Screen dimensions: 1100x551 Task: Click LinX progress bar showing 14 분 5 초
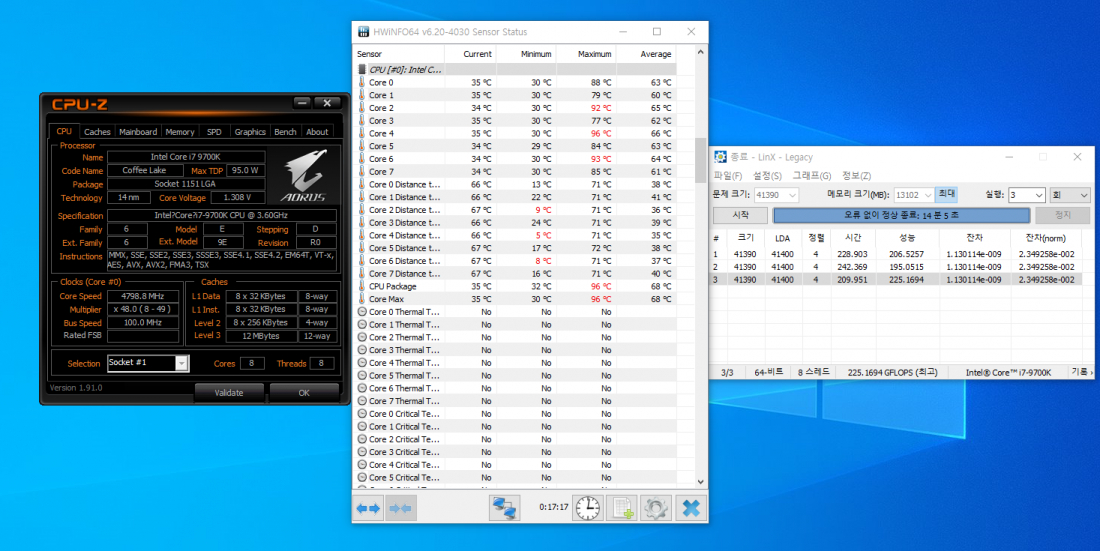(x=901, y=215)
